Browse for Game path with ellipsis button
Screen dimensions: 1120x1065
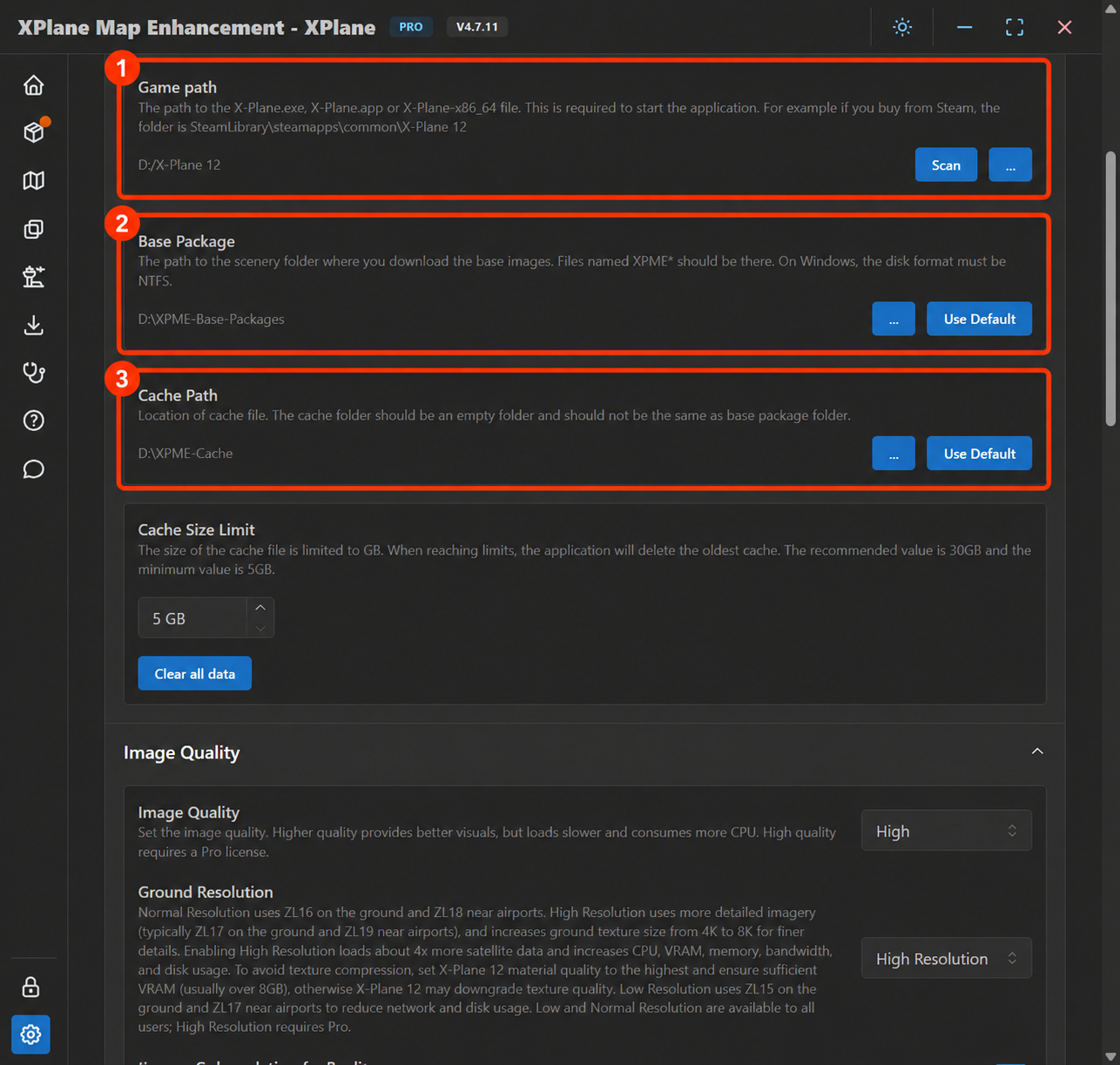(1010, 165)
